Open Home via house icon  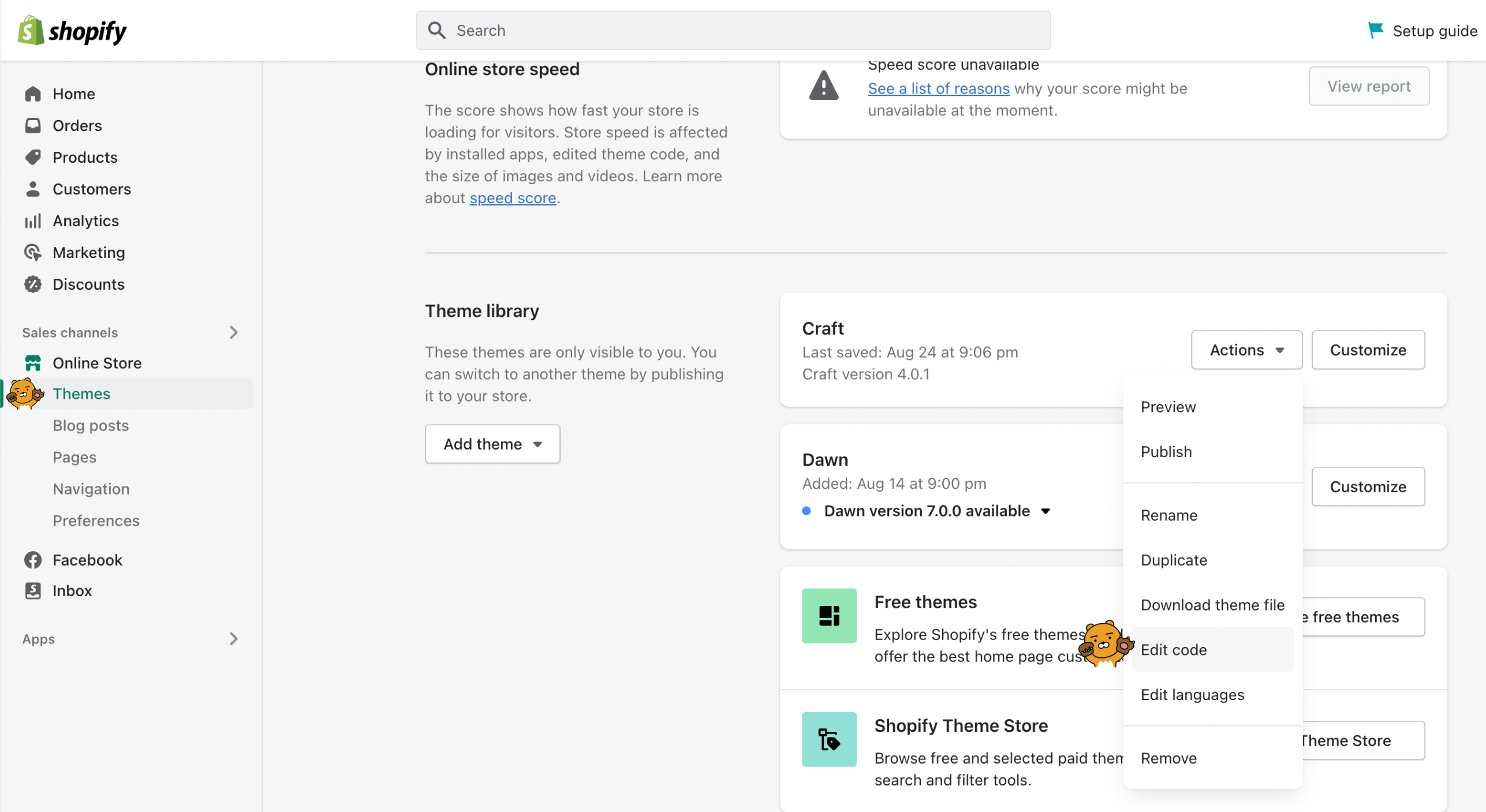point(33,93)
